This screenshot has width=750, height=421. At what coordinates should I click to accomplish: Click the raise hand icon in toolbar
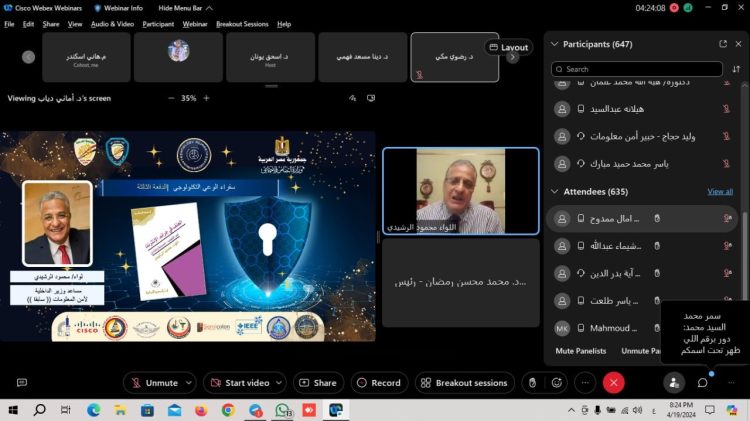point(532,383)
